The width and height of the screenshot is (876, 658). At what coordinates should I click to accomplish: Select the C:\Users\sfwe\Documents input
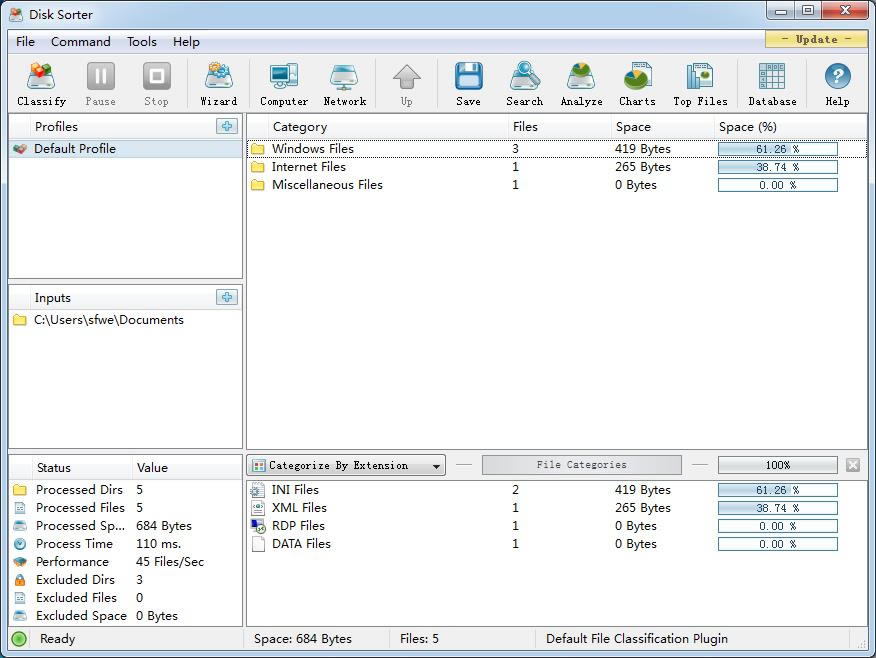[x=126, y=320]
